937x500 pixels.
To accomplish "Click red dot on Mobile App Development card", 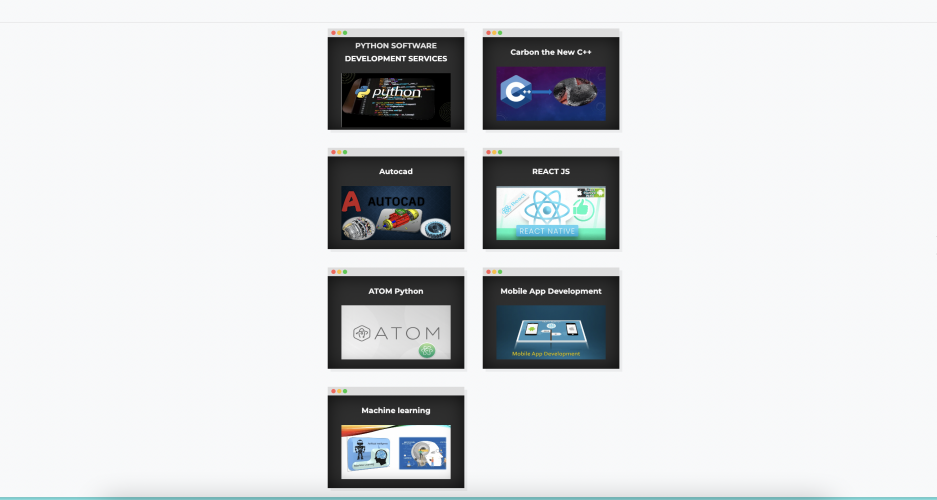I will click(488, 272).
